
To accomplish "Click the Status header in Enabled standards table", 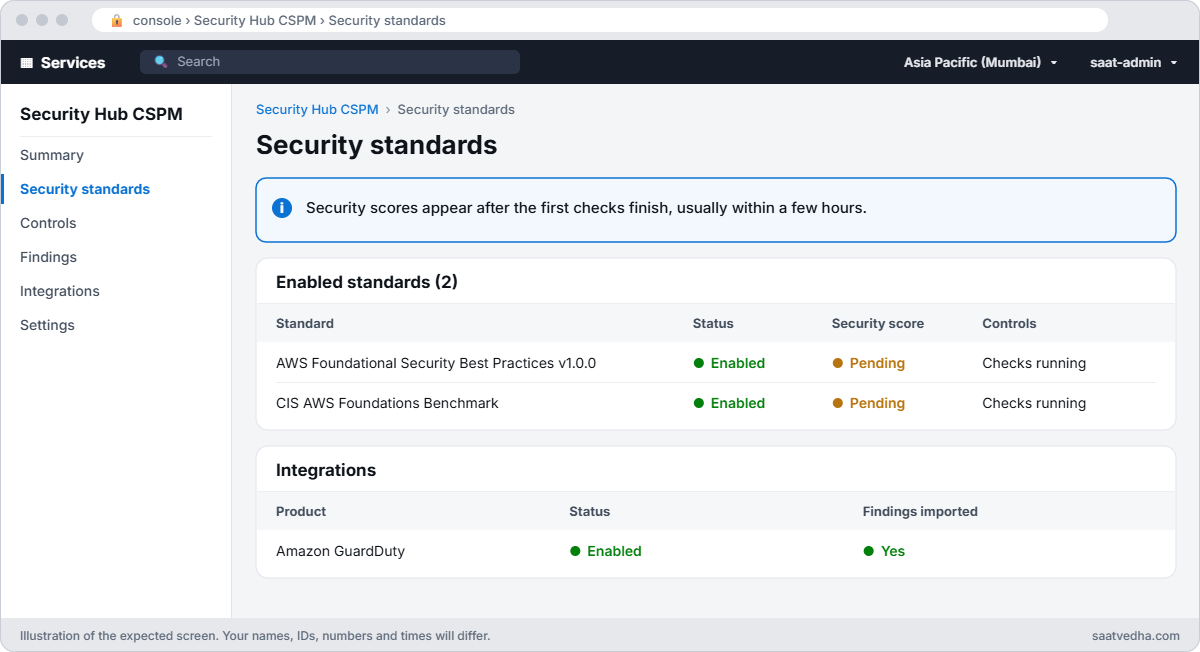I will click(x=713, y=323).
